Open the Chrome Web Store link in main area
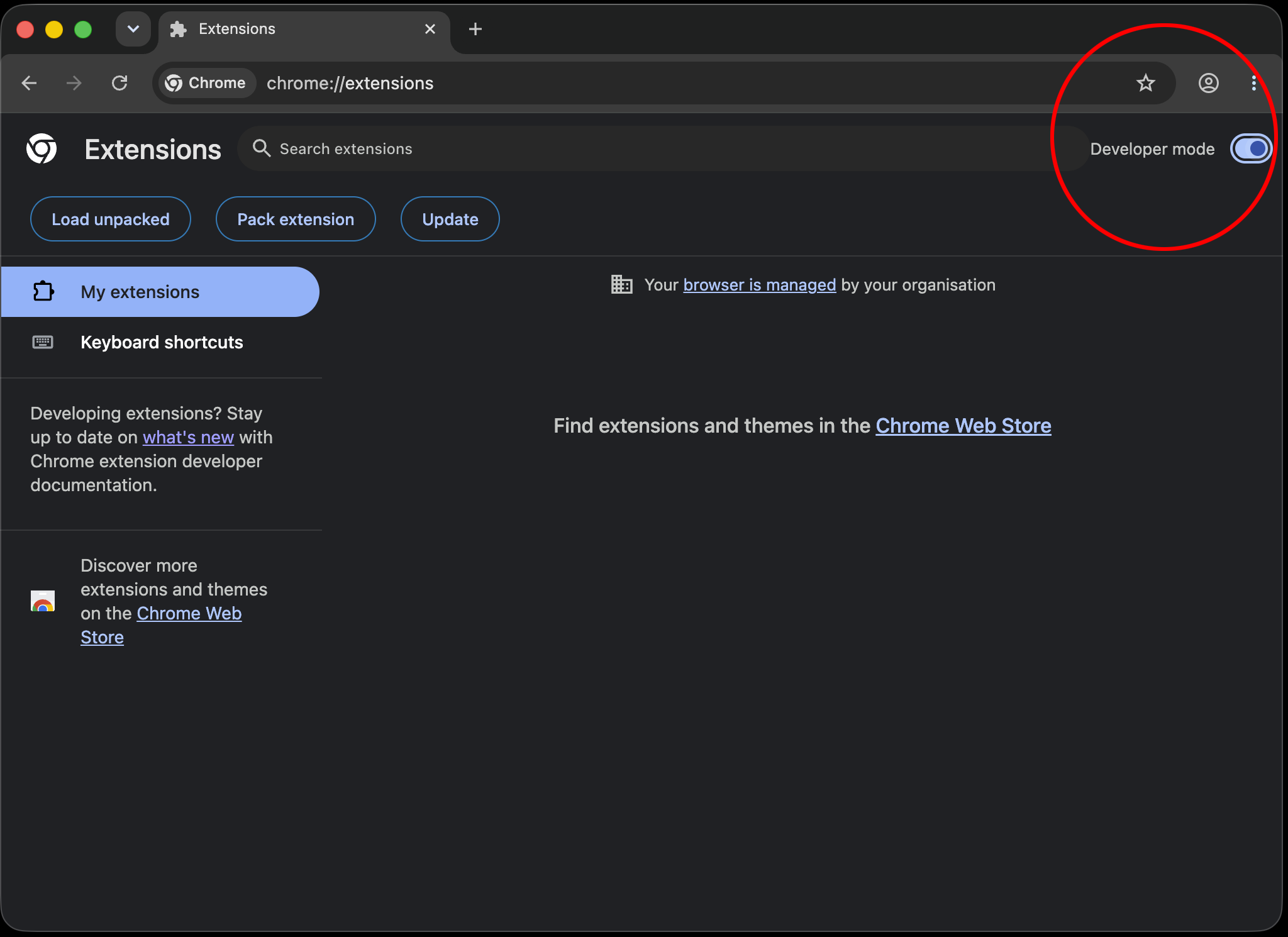This screenshot has height=937, width=1288. (x=963, y=426)
